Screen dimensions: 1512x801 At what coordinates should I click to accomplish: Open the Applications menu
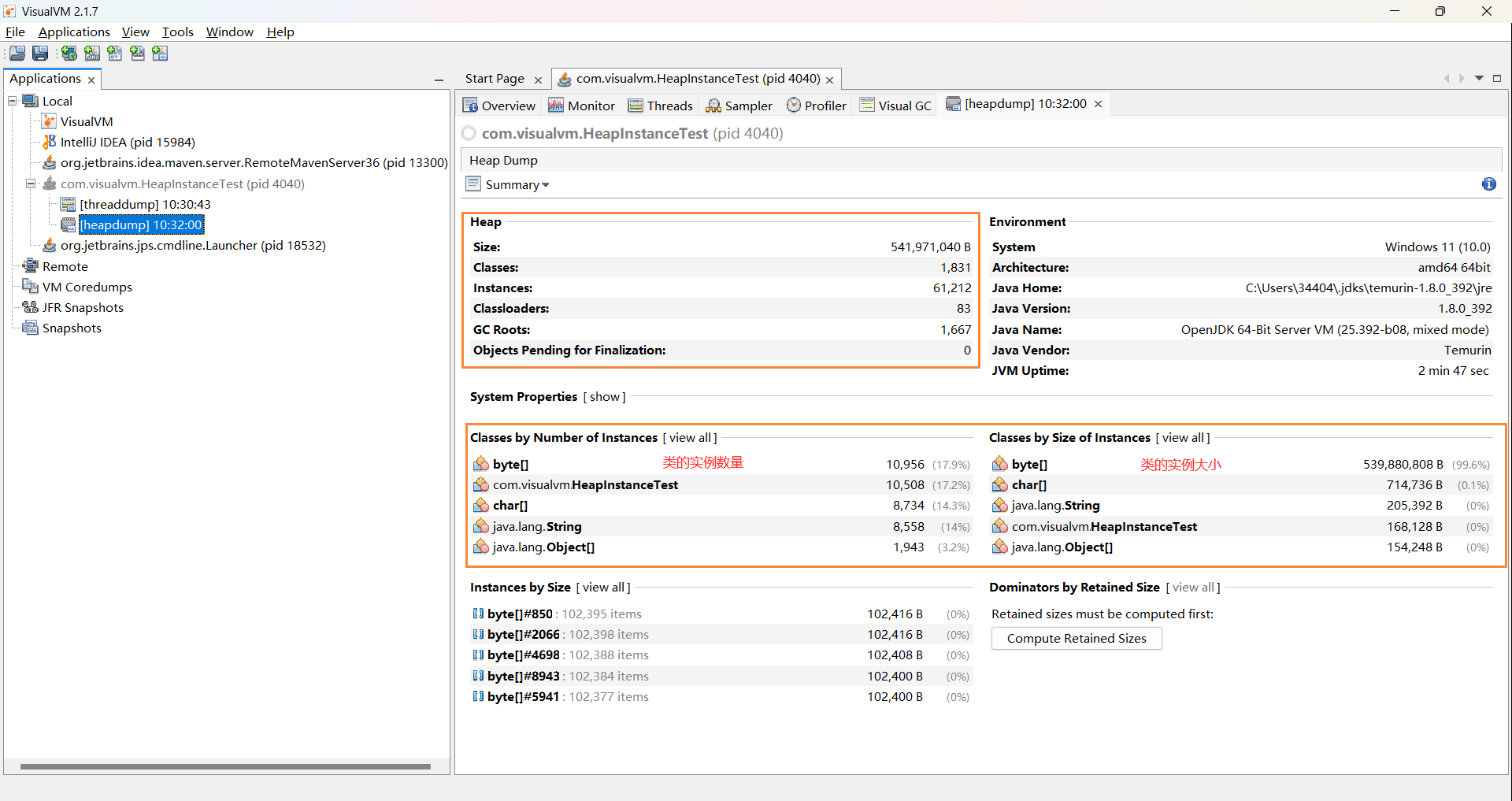point(74,32)
